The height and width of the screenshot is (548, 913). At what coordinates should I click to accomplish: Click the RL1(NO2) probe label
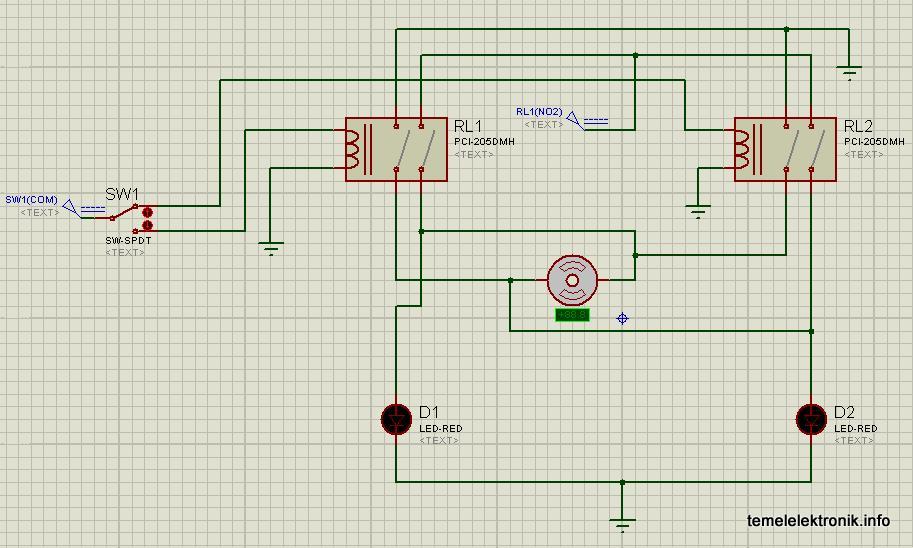tap(539, 111)
